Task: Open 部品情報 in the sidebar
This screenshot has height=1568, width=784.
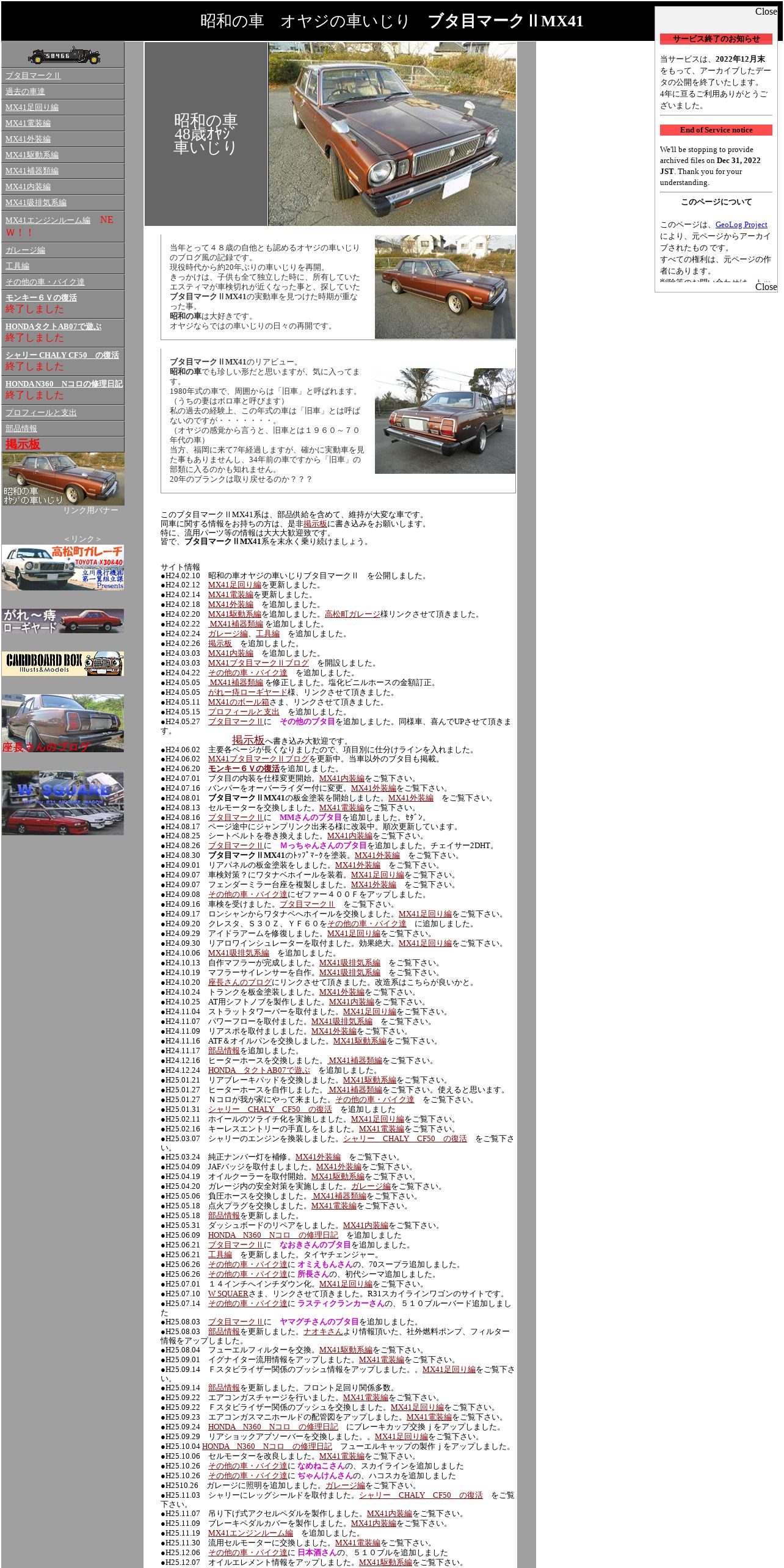Action: pos(21,429)
